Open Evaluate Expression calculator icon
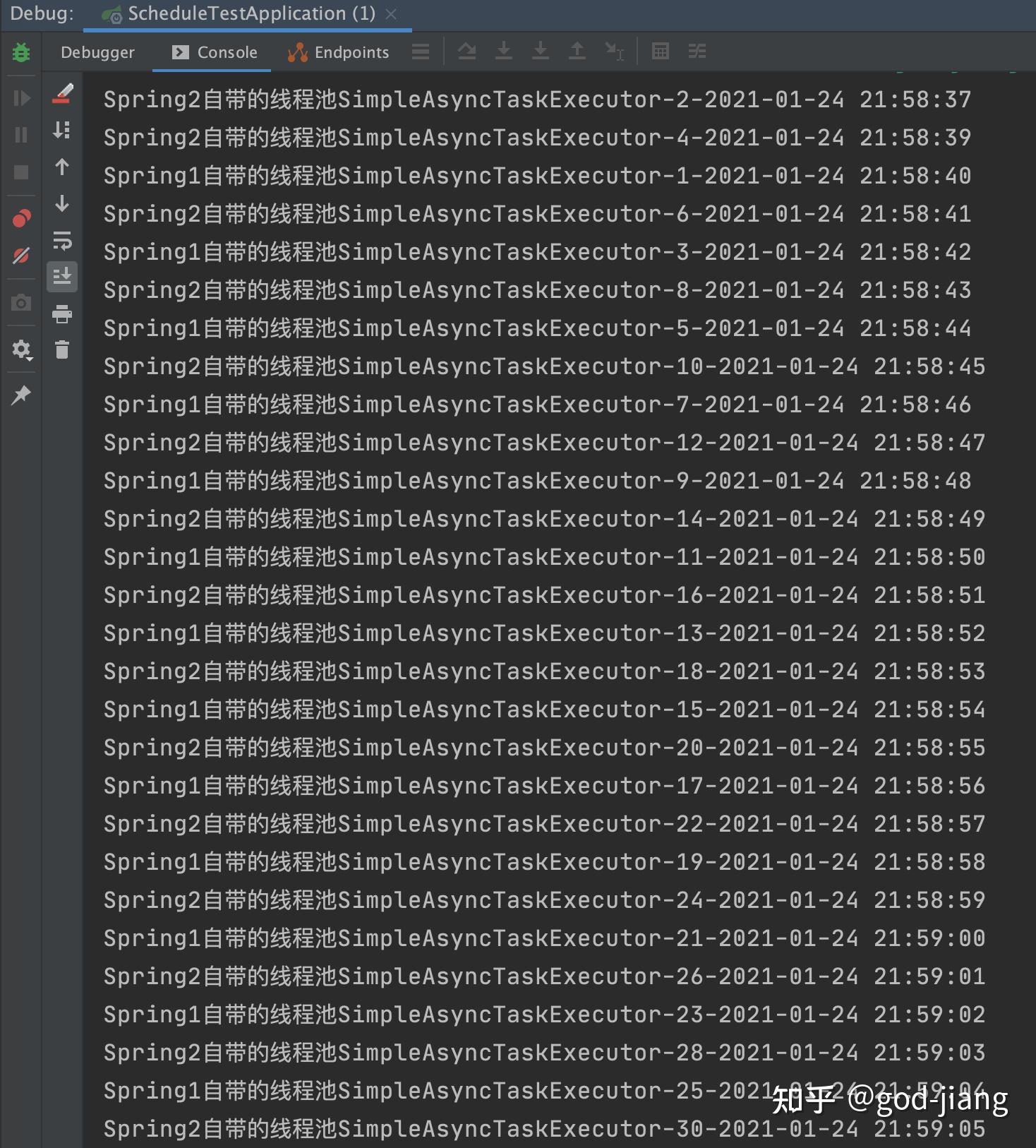 click(x=661, y=52)
